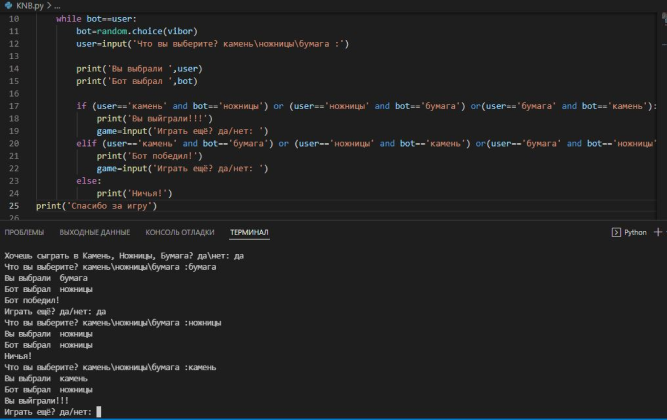Screen dimensions: 667x420
Task: Add a new terminal with plus icon
Action: (x=658, y=232)
